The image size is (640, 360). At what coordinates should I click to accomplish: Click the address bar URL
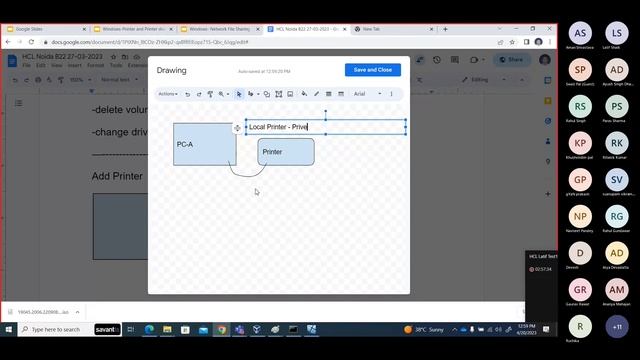pyautogui.click(x=149, y=42)
